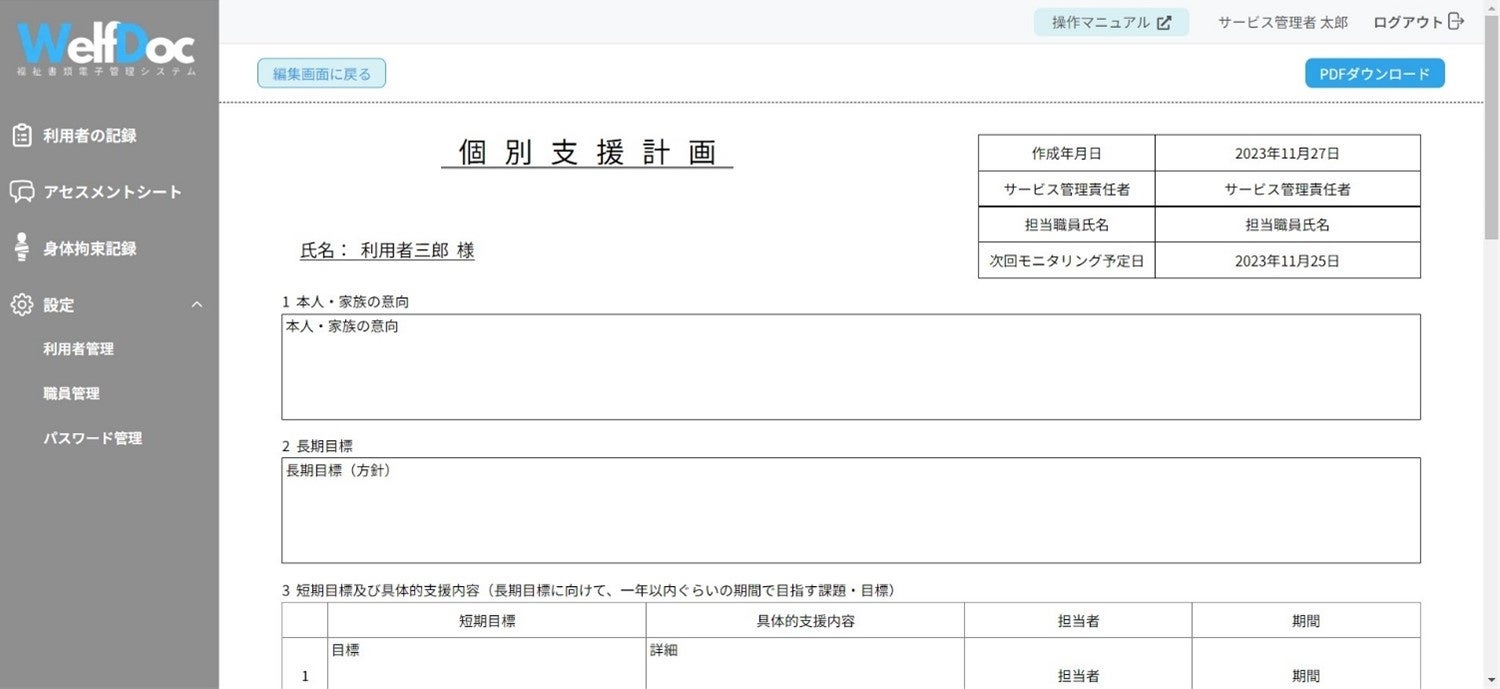Click the 作成年月日 label cell

click(1067, 153)
